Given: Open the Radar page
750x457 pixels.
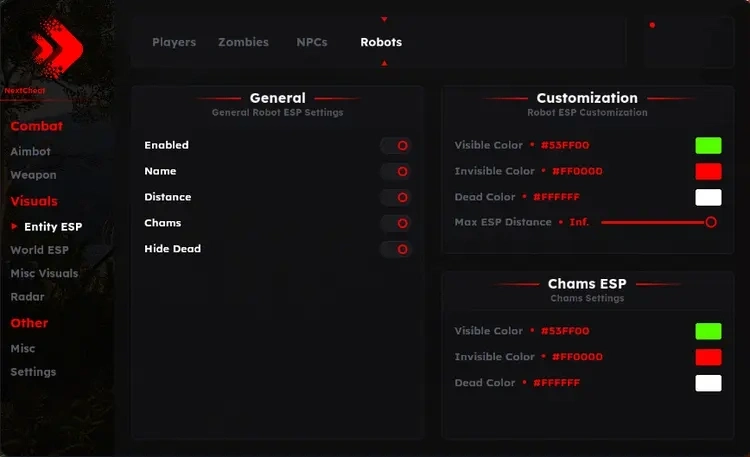Looking at the screenshot, I should (27, 297).
